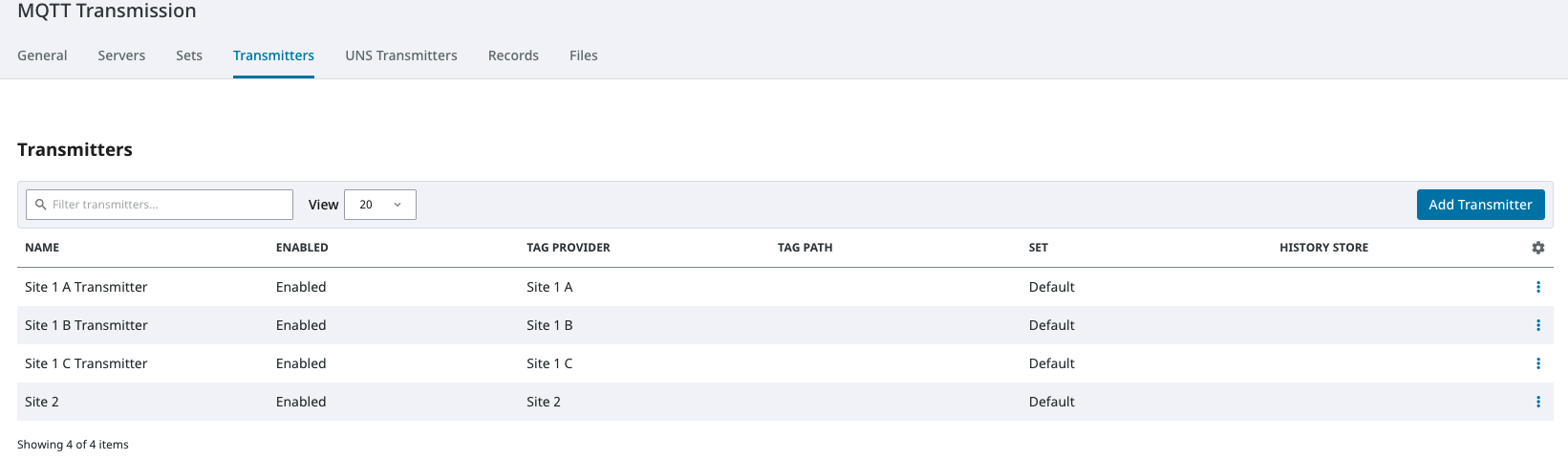The image size is (1568, 460).
Task: Sort by the Enabled column header
Action: click(302, 248)
